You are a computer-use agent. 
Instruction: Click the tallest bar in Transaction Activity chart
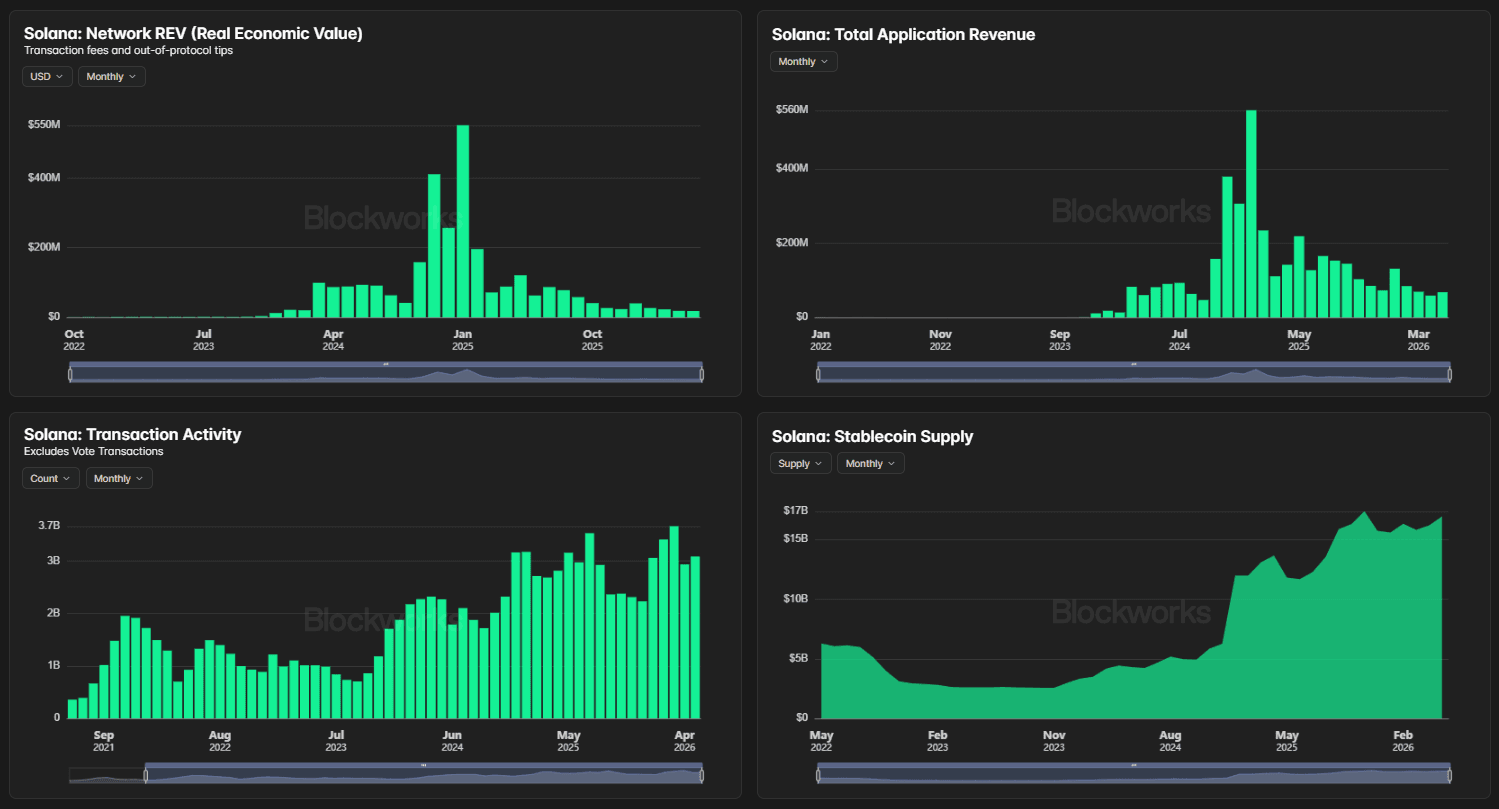click(x=674, y=622)
